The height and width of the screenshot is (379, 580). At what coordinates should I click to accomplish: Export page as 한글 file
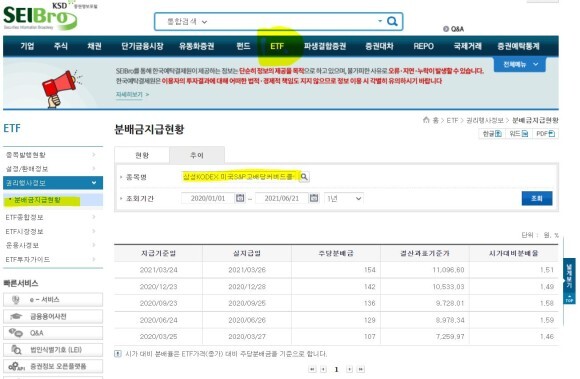pos(492,133)
